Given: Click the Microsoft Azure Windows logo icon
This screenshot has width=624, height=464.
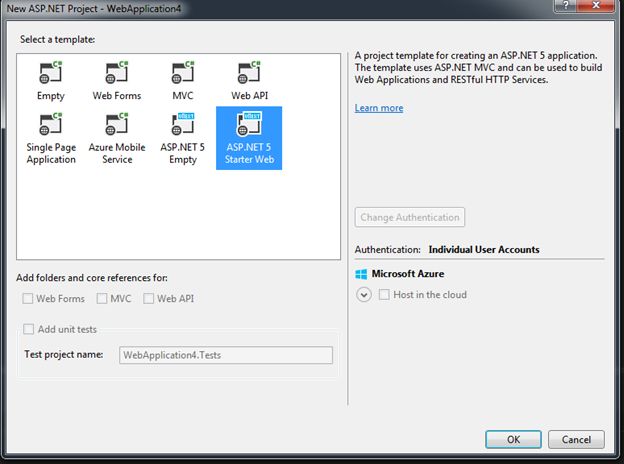Looking at the screenshot, I should point(361,274).
